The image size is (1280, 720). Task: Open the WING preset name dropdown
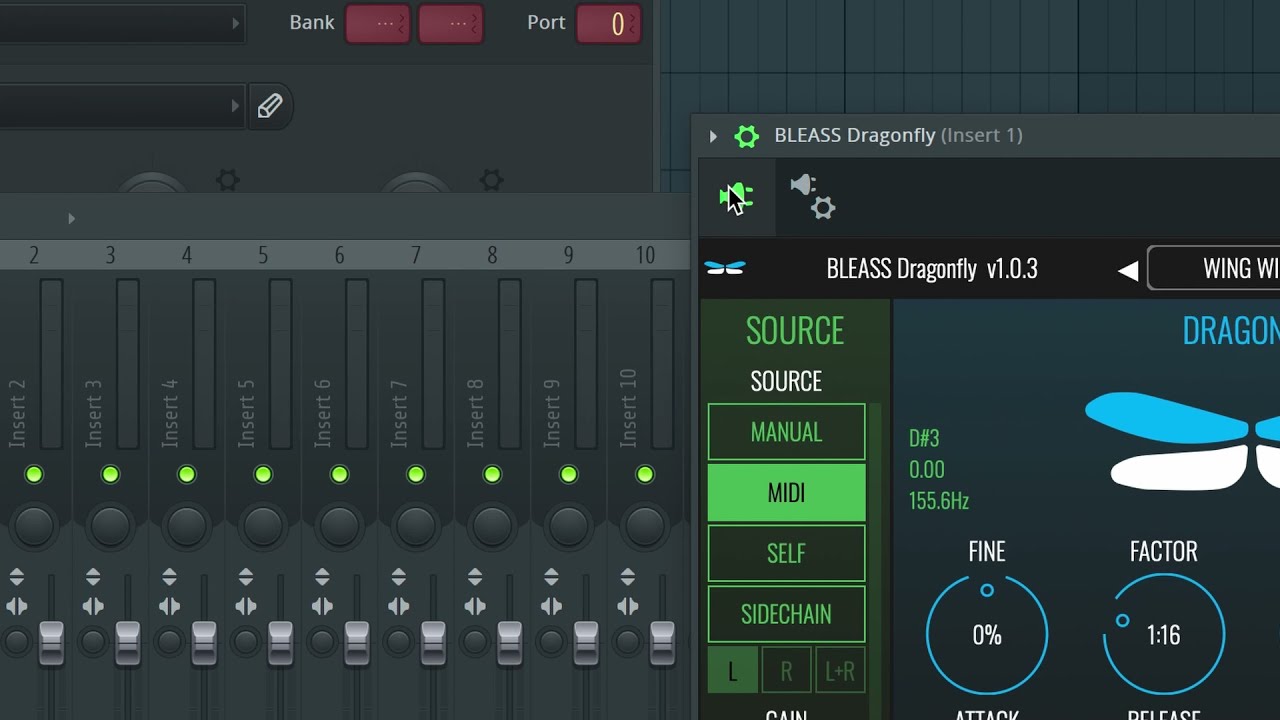pyautogui.click(x=1214, y=269)
